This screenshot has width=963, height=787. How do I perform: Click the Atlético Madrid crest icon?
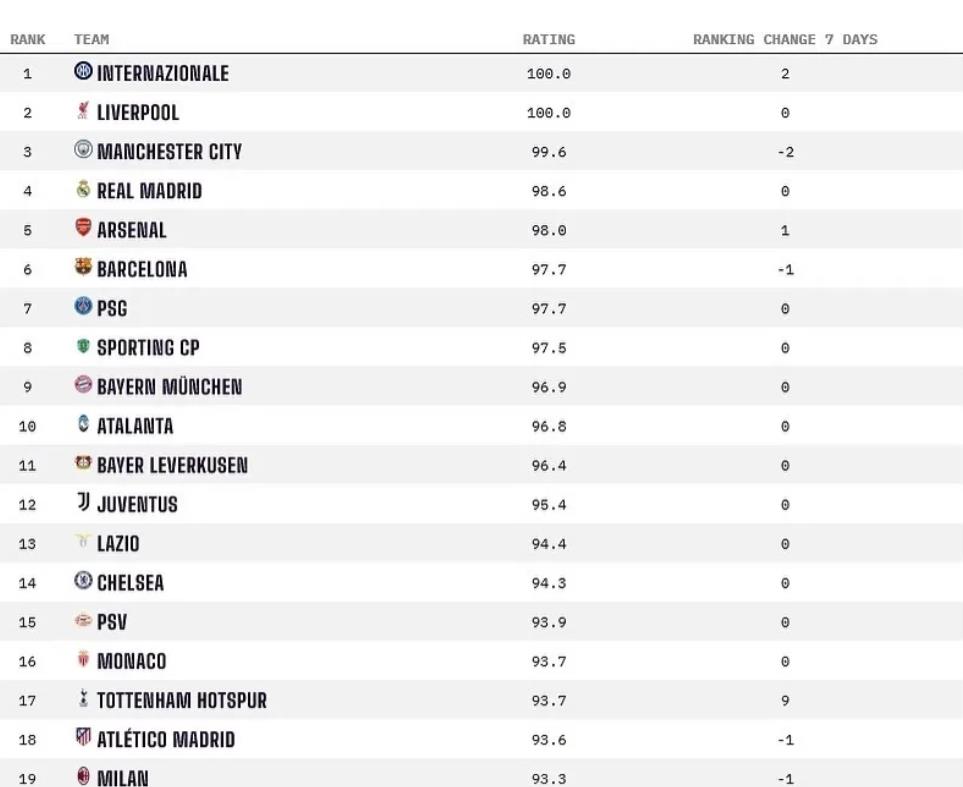pos(83,738)
